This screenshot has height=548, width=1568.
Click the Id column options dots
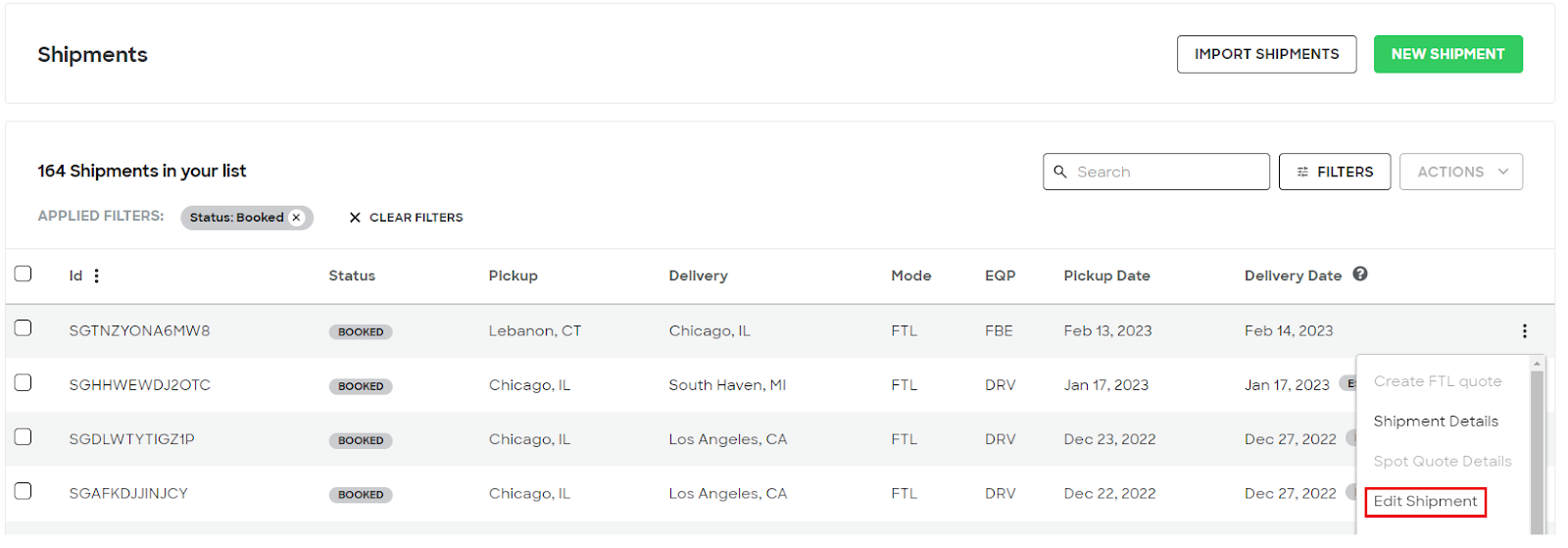[x=96, y=276]
